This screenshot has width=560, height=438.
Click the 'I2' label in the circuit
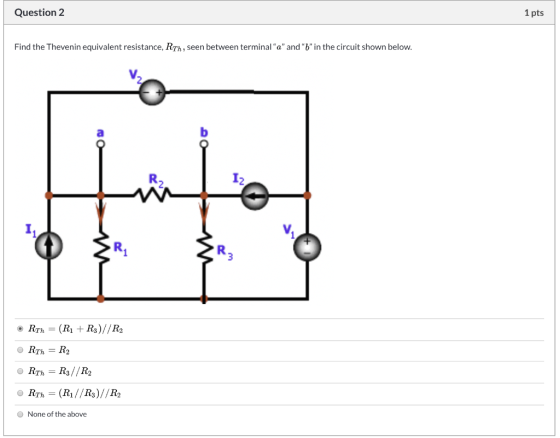239,179
